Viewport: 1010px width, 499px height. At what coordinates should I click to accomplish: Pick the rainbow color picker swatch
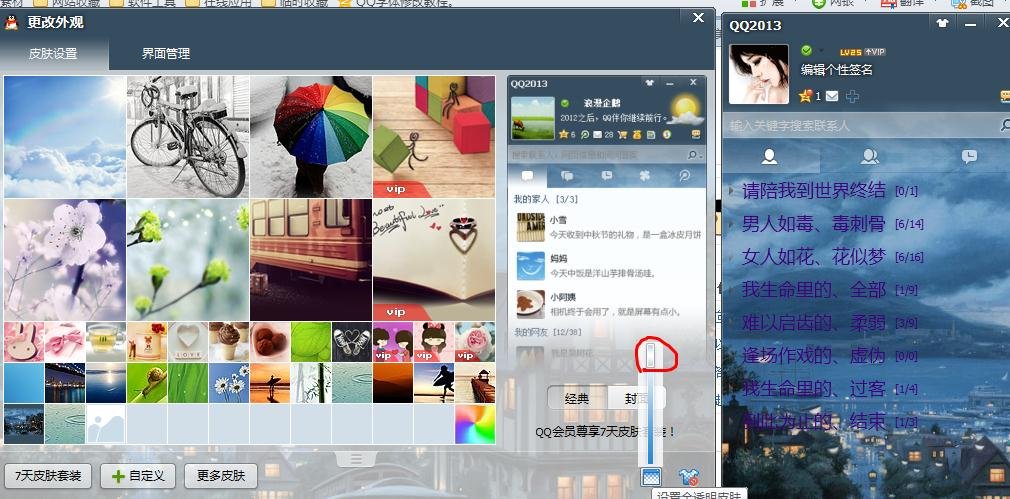(475, 424)
